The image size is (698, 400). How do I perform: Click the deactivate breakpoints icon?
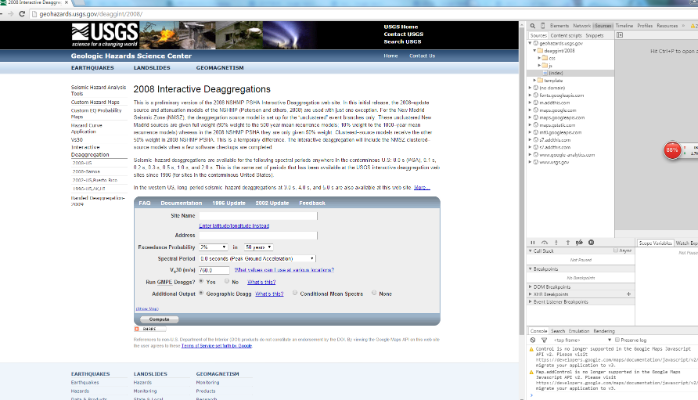pyautogui.click(x=579, y=242)
